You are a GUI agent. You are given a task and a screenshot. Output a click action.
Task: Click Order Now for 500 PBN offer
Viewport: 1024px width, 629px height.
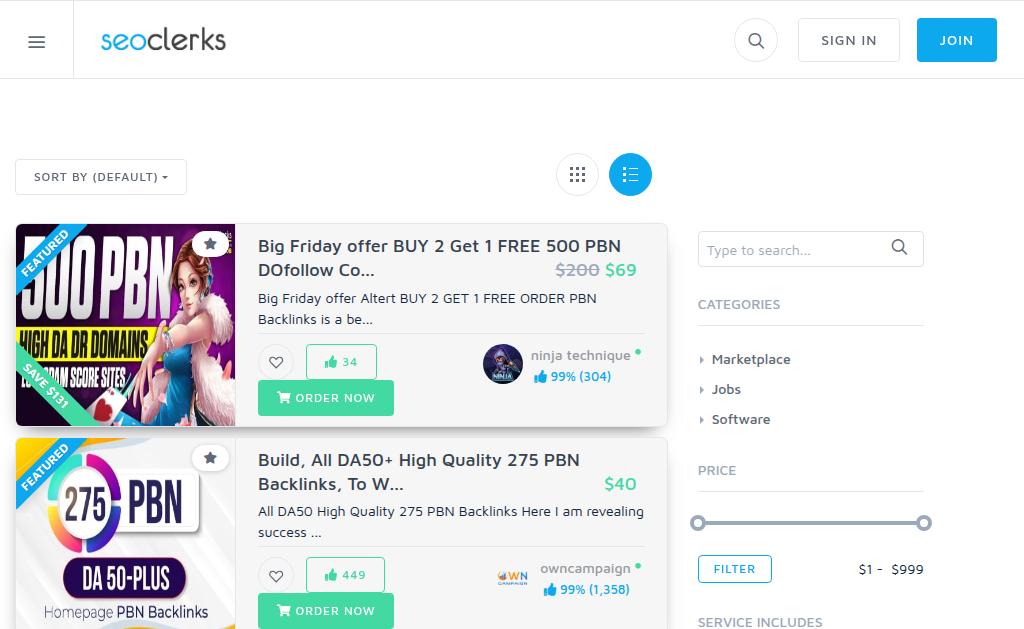326,398
